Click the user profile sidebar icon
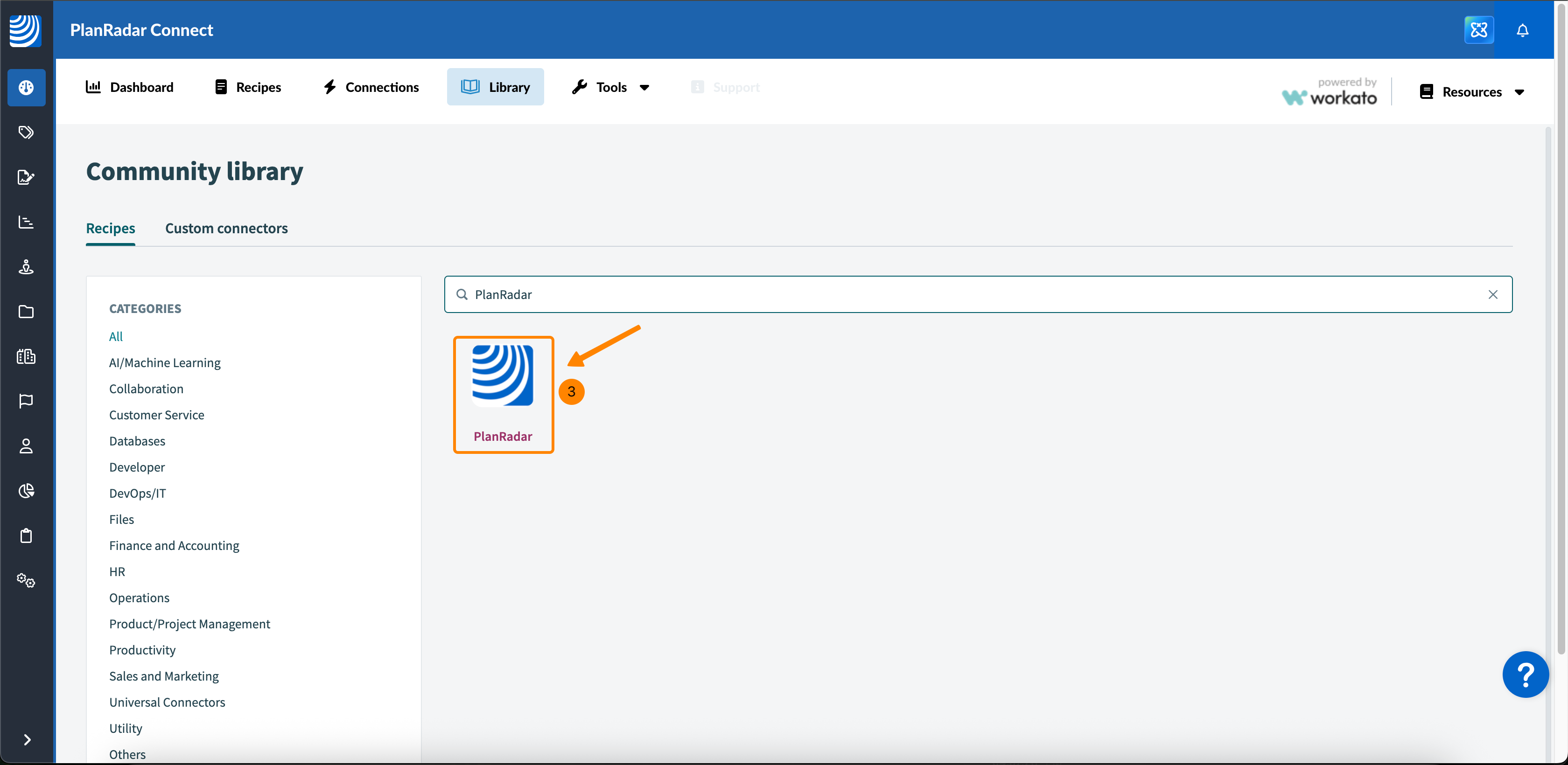1568x765 pixels. click(26, 446)
